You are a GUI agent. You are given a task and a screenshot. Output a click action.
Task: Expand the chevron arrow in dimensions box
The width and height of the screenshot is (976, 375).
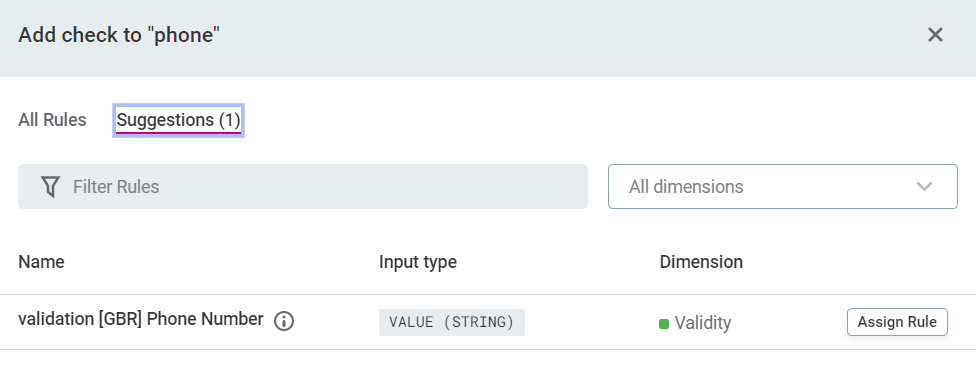point(924,186)
